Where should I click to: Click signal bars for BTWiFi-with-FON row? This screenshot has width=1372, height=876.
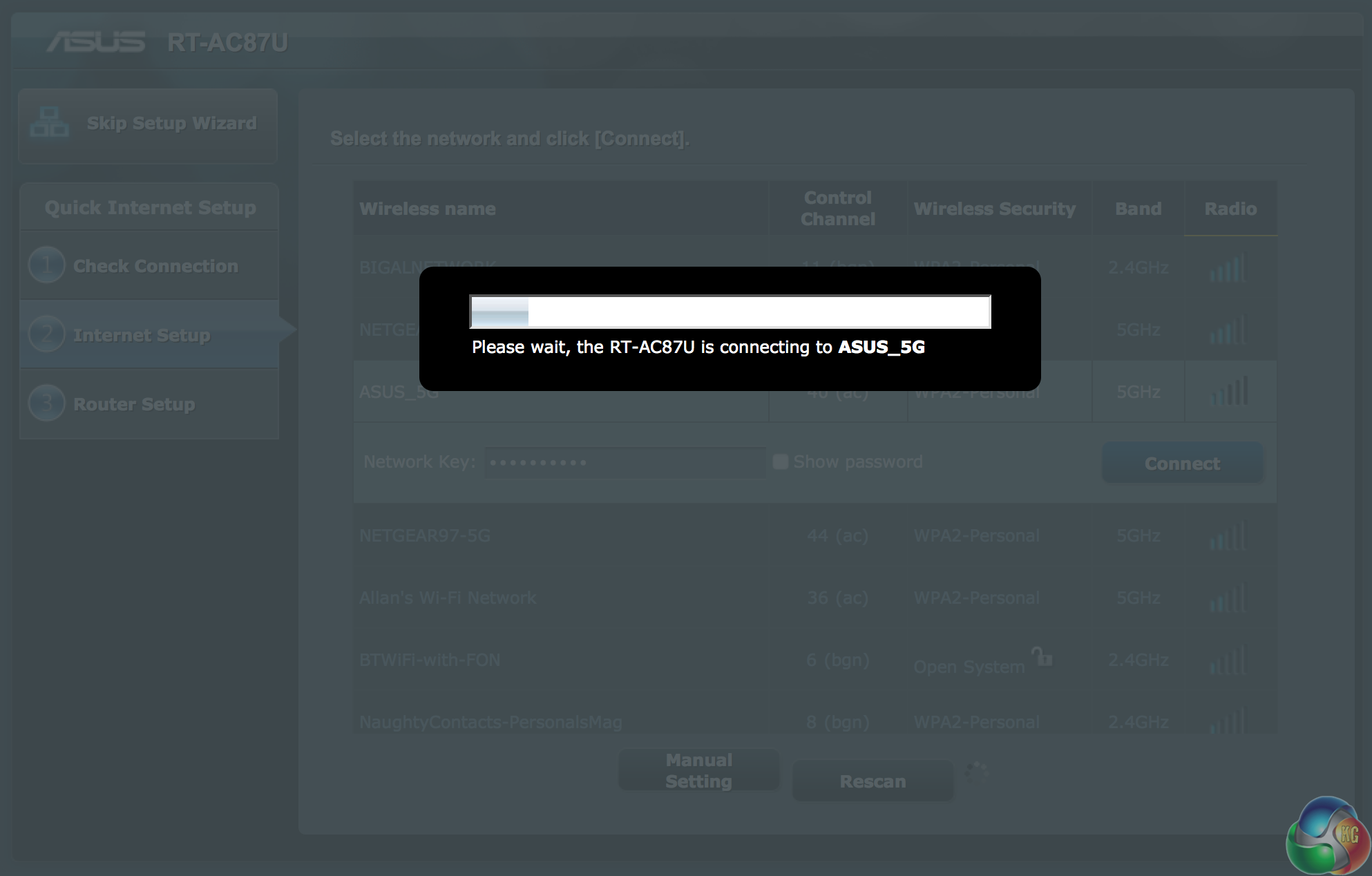click(x=1229, y=660)
